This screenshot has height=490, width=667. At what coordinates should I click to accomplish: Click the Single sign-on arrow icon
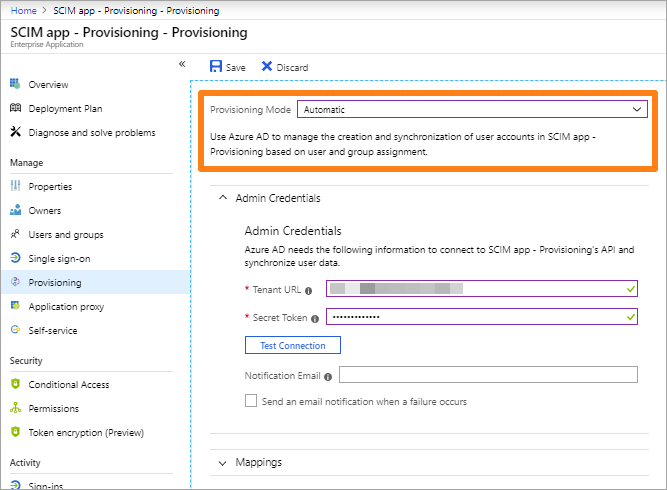coord(15,258)
